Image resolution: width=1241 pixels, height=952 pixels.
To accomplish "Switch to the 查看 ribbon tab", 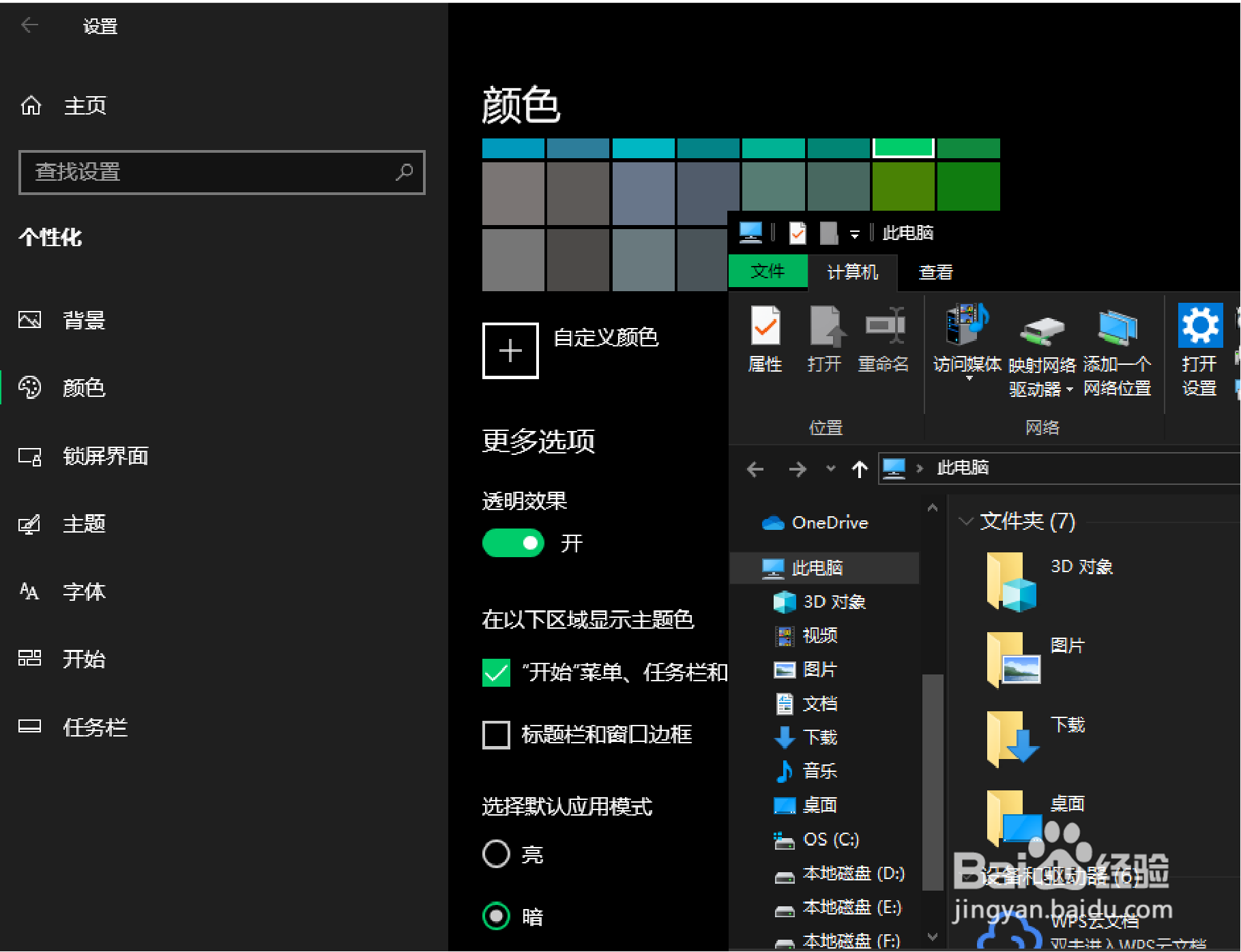I will 935,272.
